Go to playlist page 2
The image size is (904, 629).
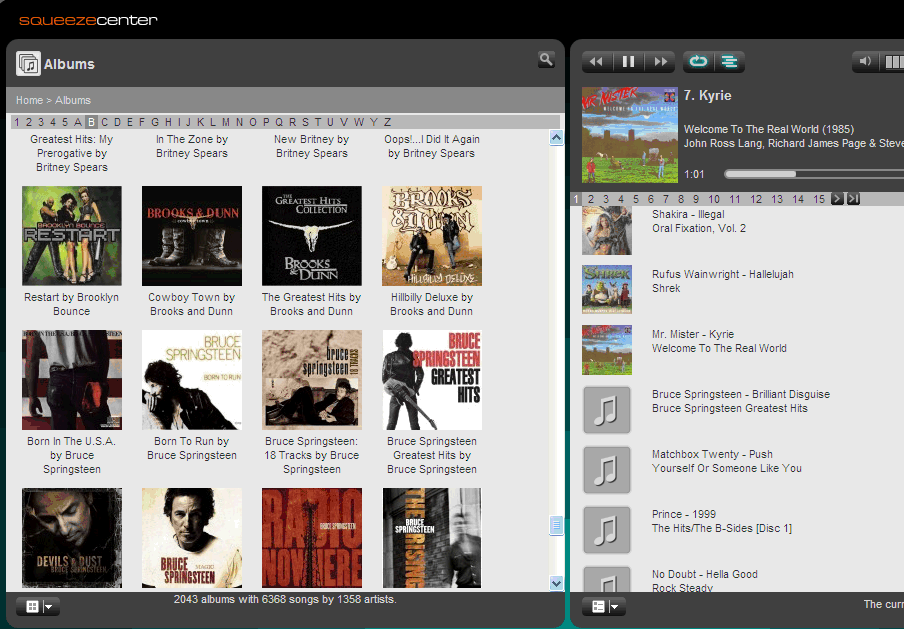(x=591, y=199)
